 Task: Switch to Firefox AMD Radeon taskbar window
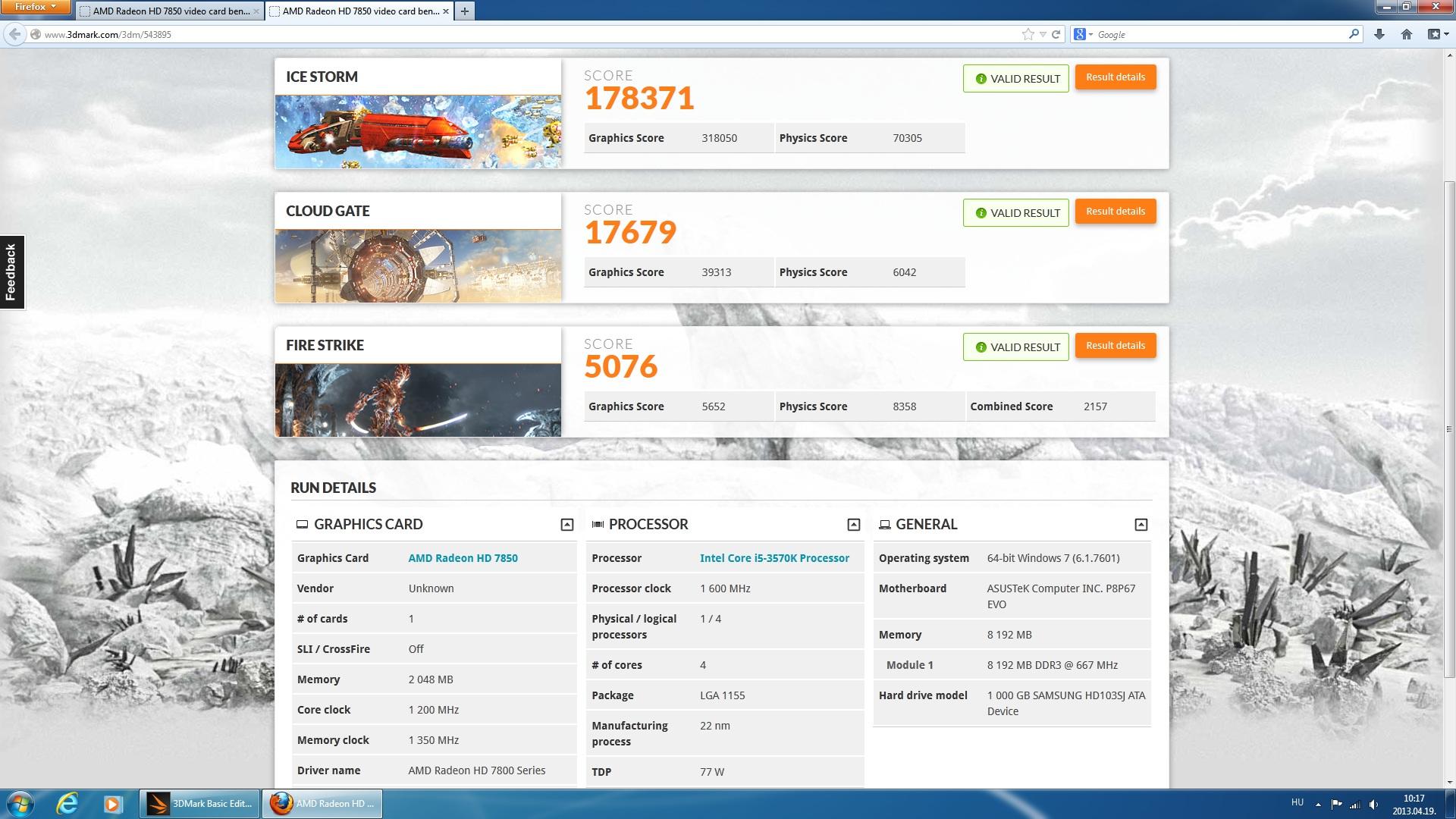[x=322, y=804]
